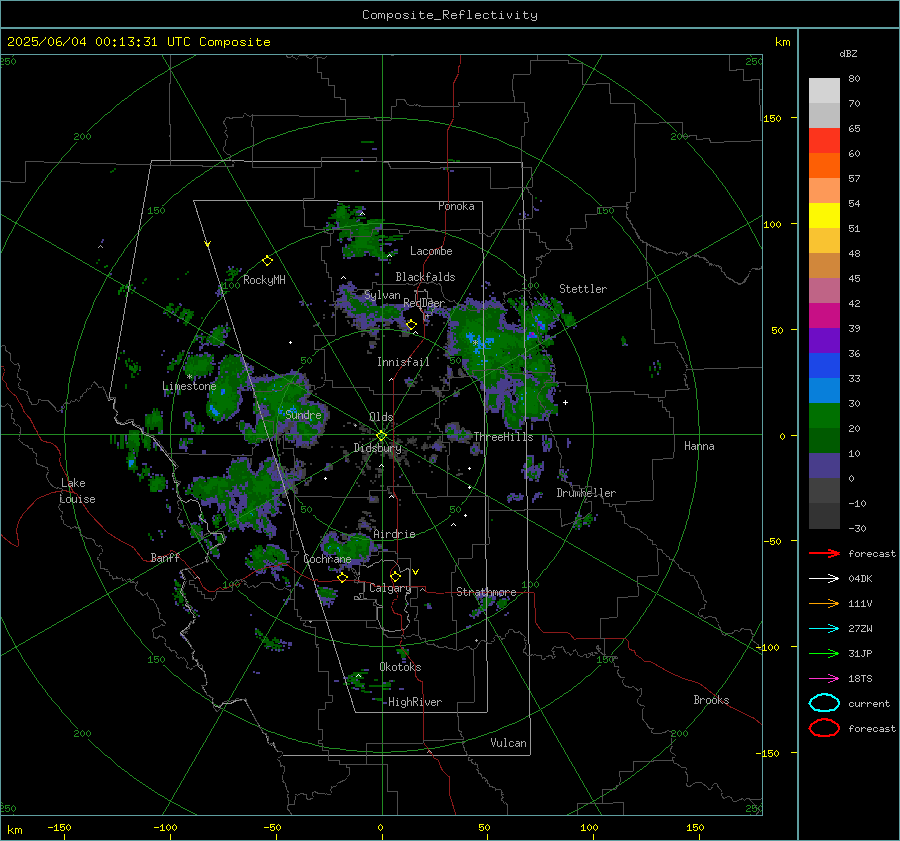Viewport: 900px width, 841px height.
Task: Click the yellow diamond at Olds radar center
Action: [x=381, y=436]
